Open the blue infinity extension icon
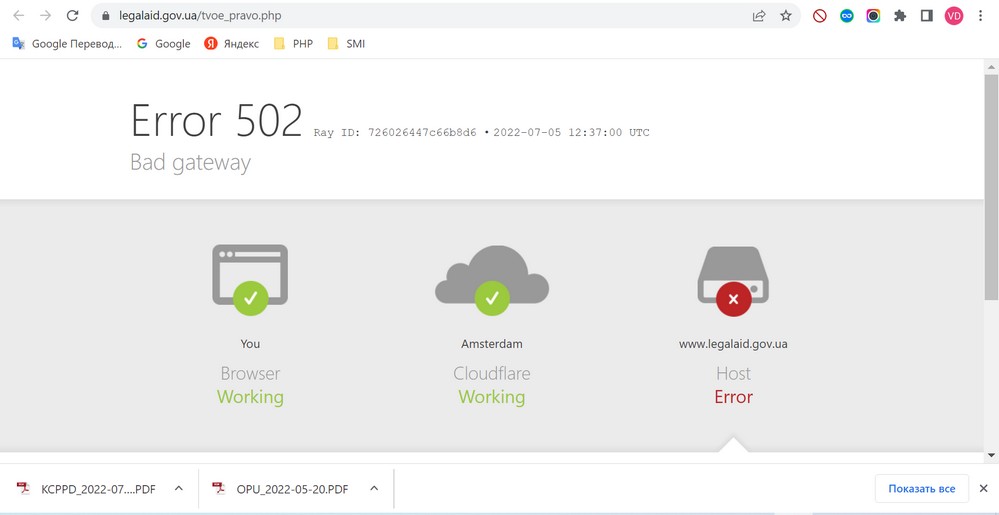The width and height of the screenshot is (999, 515). coord(847,16)
